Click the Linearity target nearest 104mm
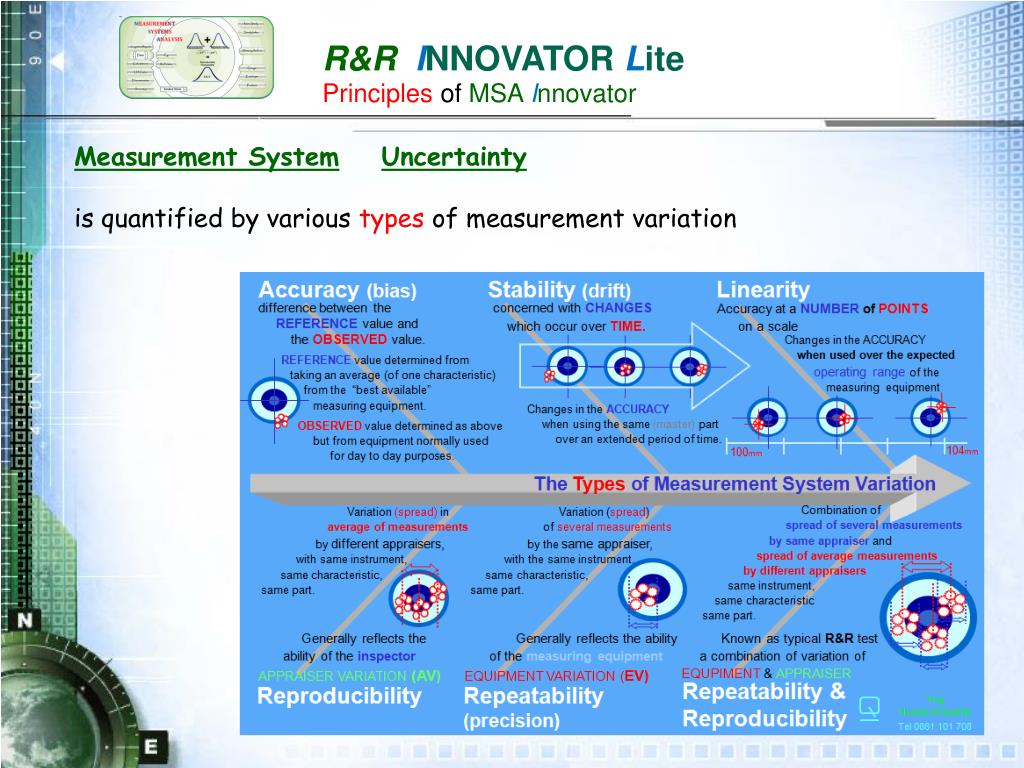The width and height of the screenshot is (1024, 768). [931, 417]
